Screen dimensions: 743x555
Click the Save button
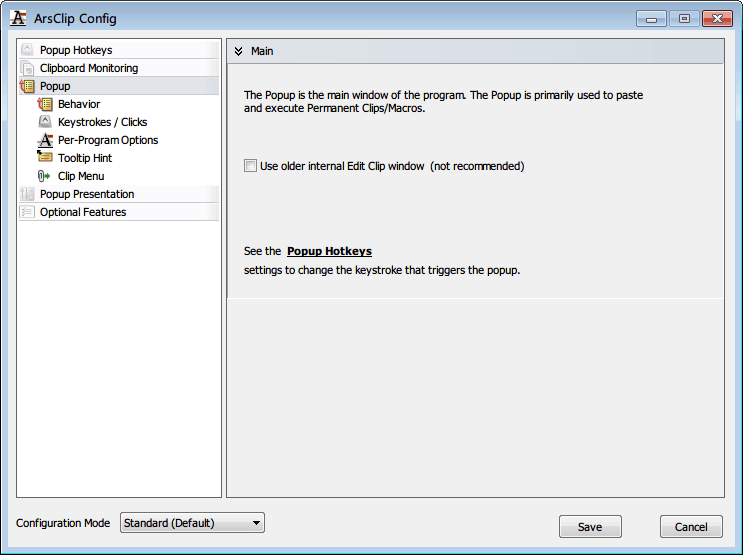coord(590,527)
